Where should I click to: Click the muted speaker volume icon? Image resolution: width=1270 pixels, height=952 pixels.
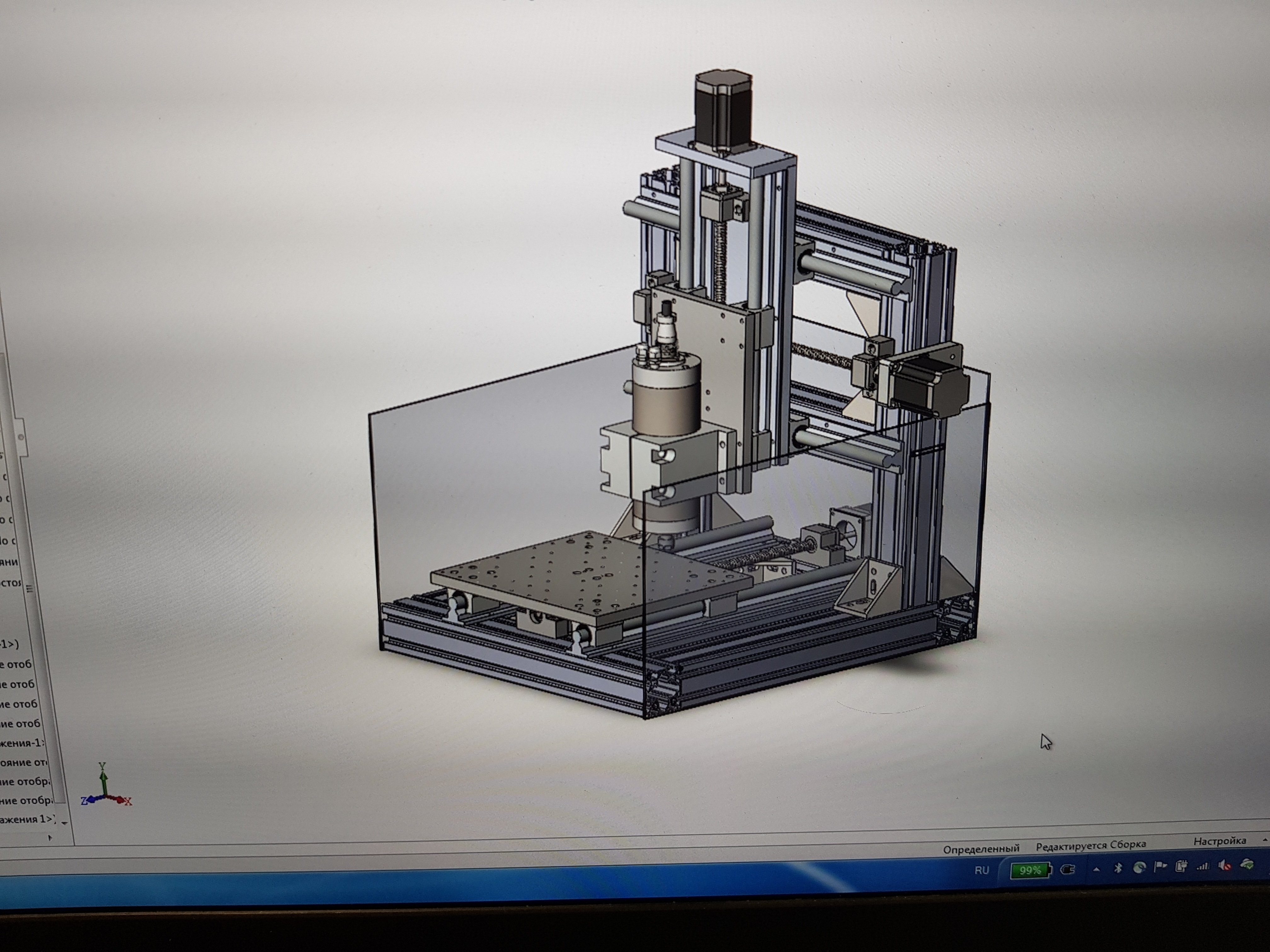coord(1224,866)
